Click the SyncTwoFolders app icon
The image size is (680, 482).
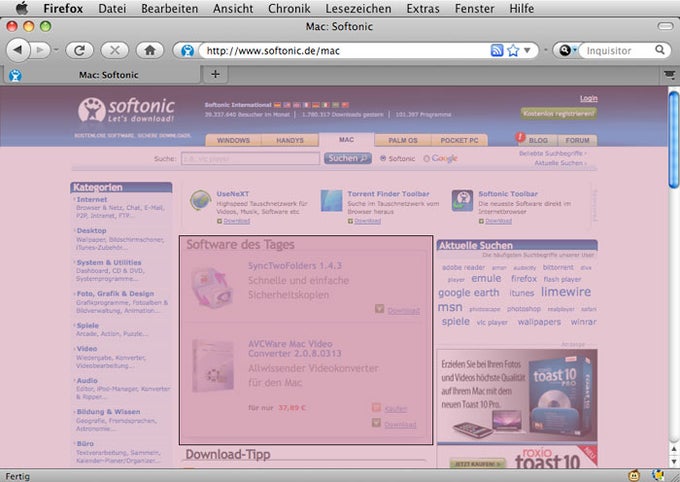[212, 287]
